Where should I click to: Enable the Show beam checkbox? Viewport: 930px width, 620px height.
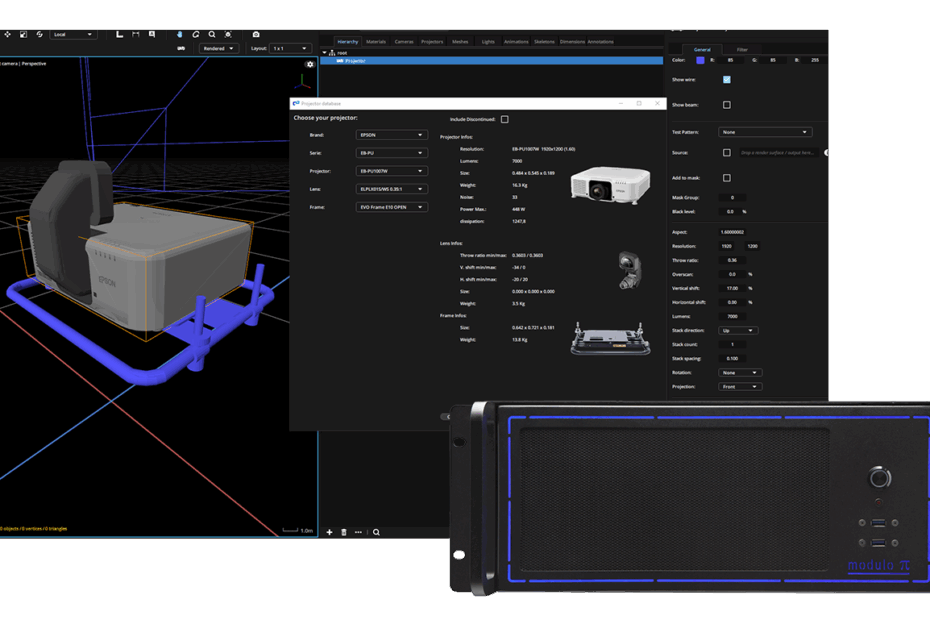tap(727, 105)
